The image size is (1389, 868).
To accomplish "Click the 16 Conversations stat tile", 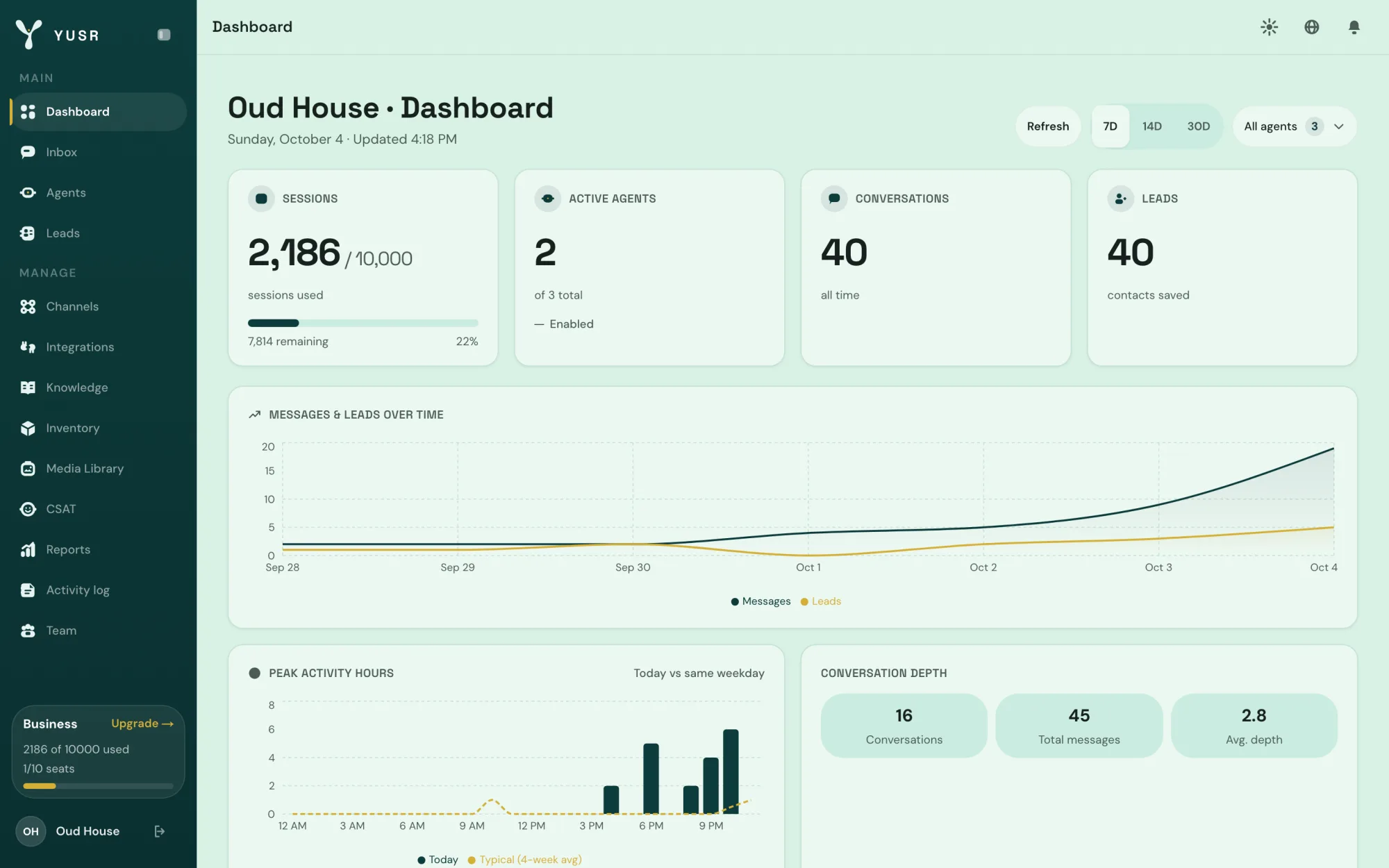I will tap(904, 726).
